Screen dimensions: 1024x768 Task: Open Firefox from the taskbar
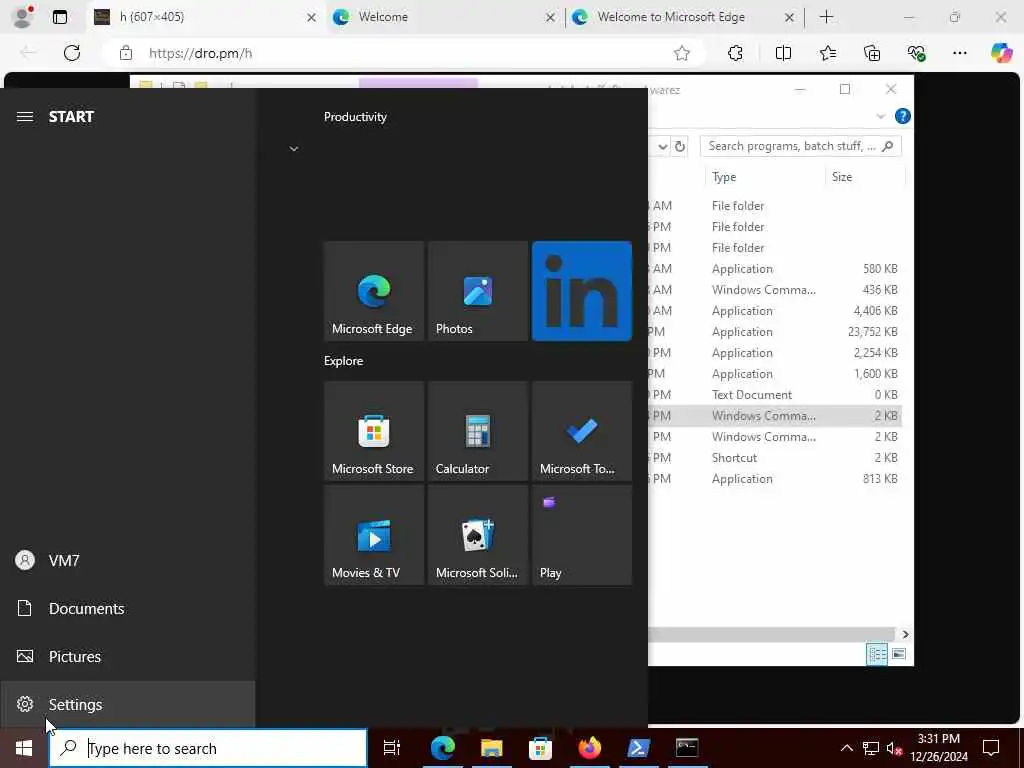[x=589, y=748]
